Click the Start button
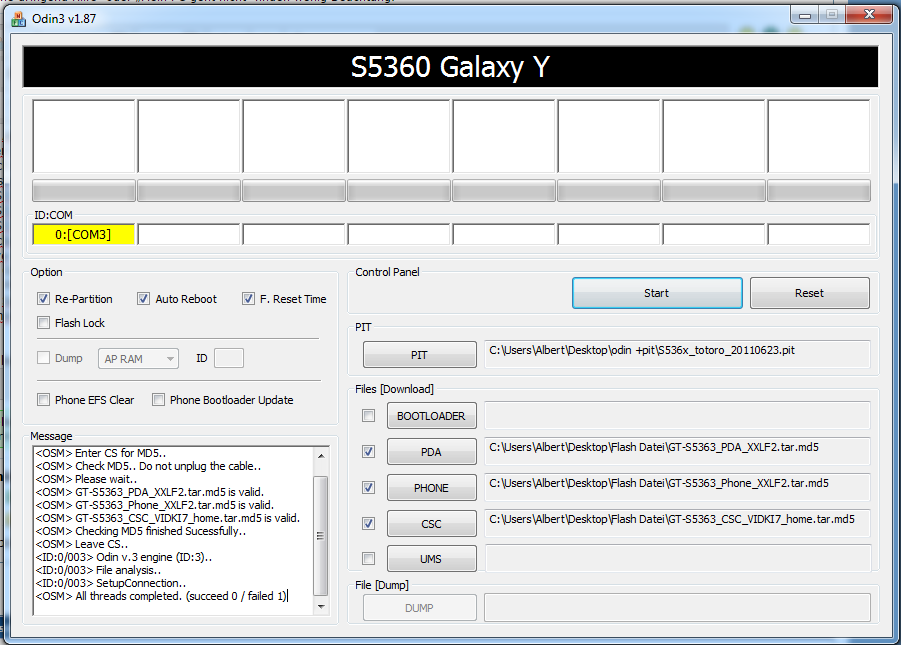 (x=657, y=293)
